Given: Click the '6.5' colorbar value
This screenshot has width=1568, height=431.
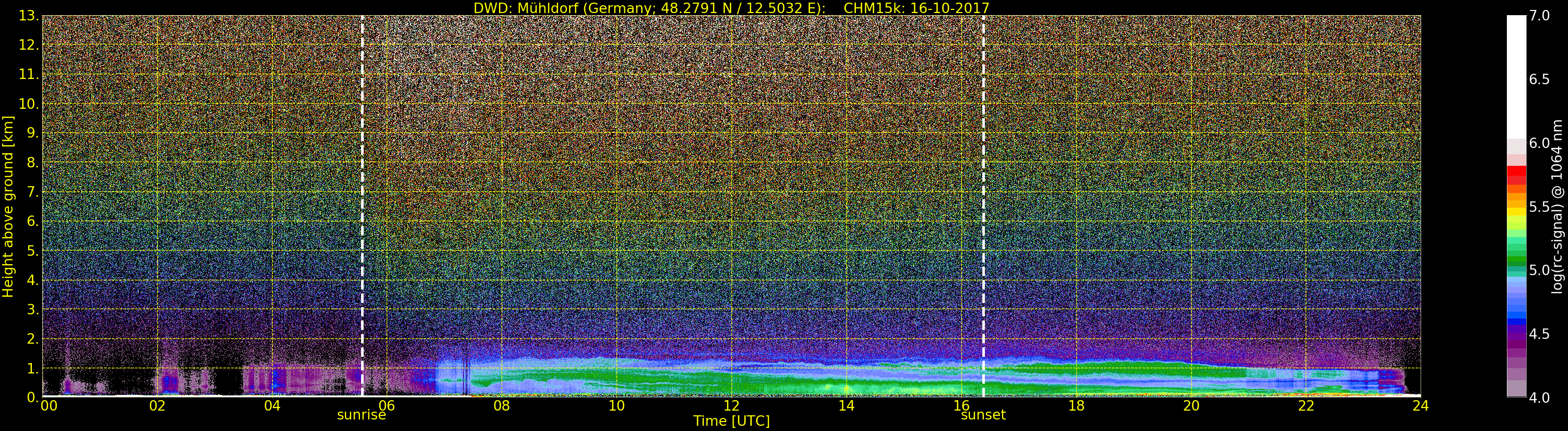Looking at the screenshot, I should [1539, 80].
